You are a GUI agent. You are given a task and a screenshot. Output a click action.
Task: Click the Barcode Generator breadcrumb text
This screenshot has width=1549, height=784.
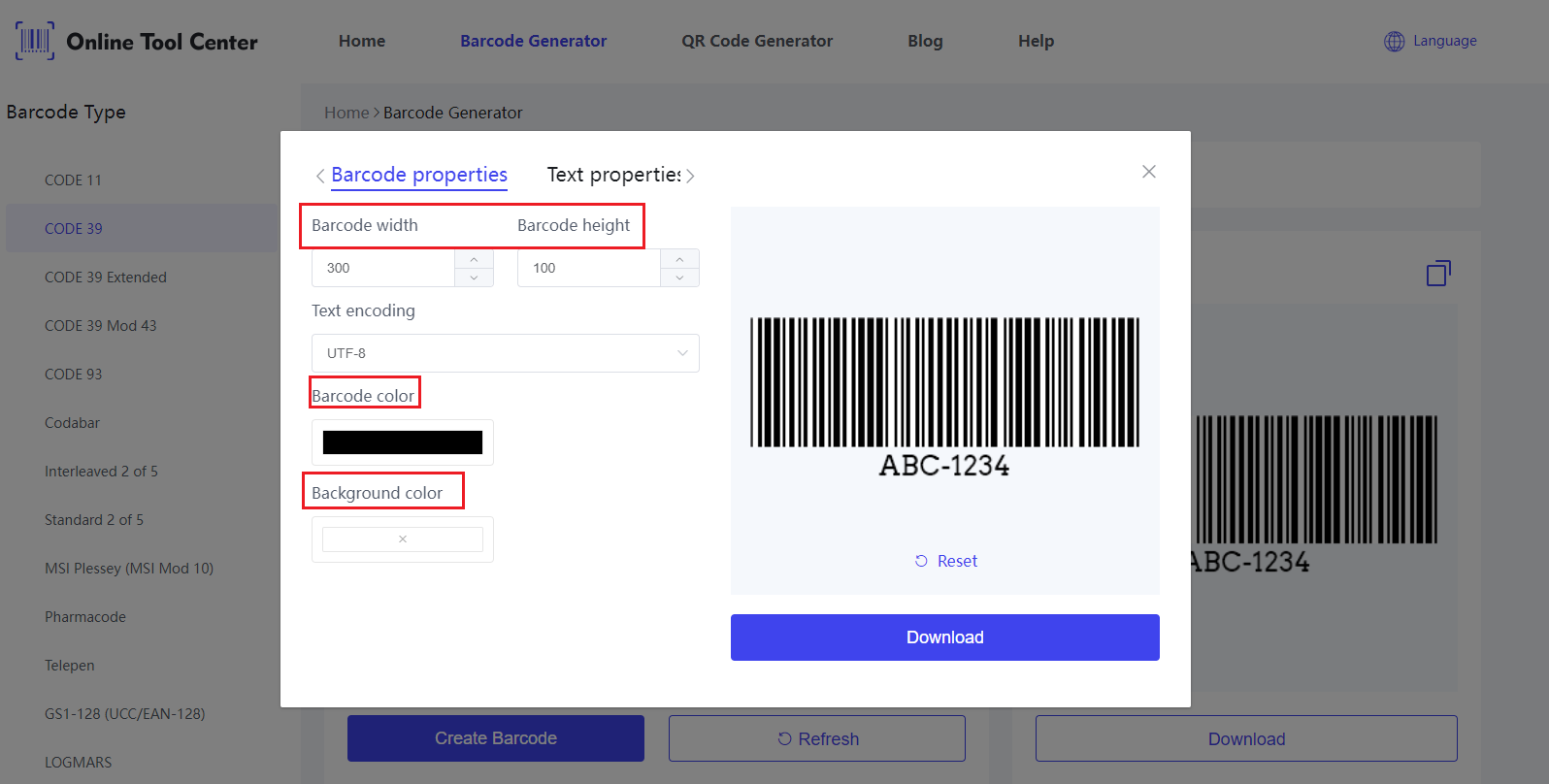click(x=453, y=113)
